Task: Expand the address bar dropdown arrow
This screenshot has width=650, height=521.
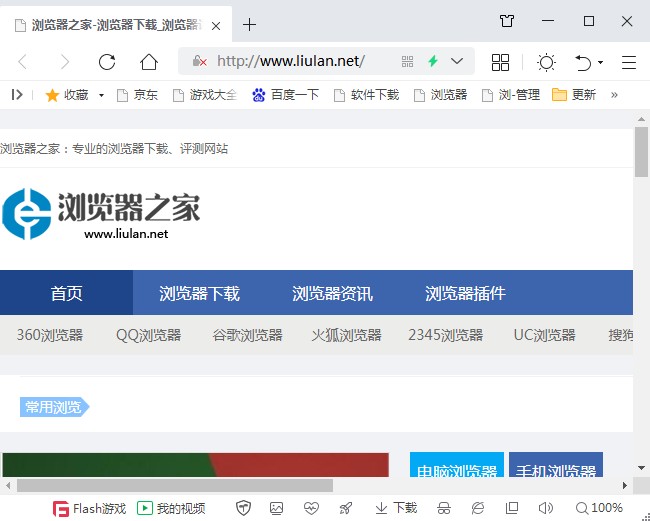Action: 457,61
